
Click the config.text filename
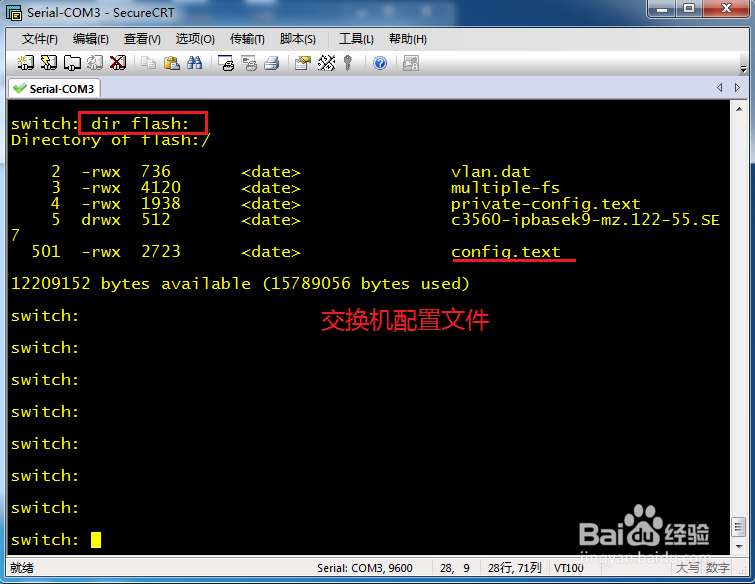[506, 252]
